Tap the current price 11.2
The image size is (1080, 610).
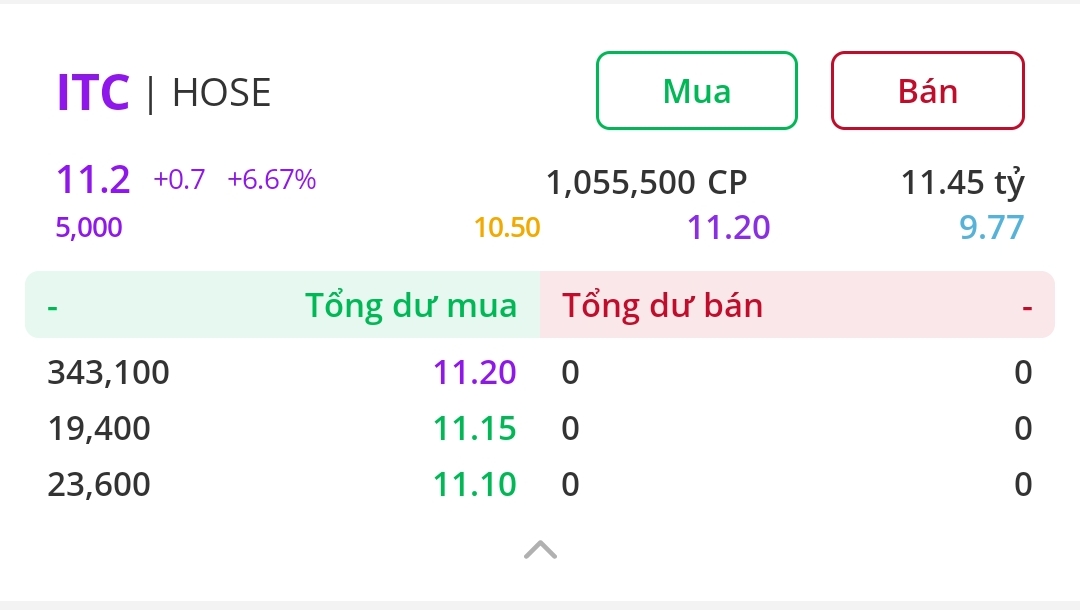coord(93,180)
